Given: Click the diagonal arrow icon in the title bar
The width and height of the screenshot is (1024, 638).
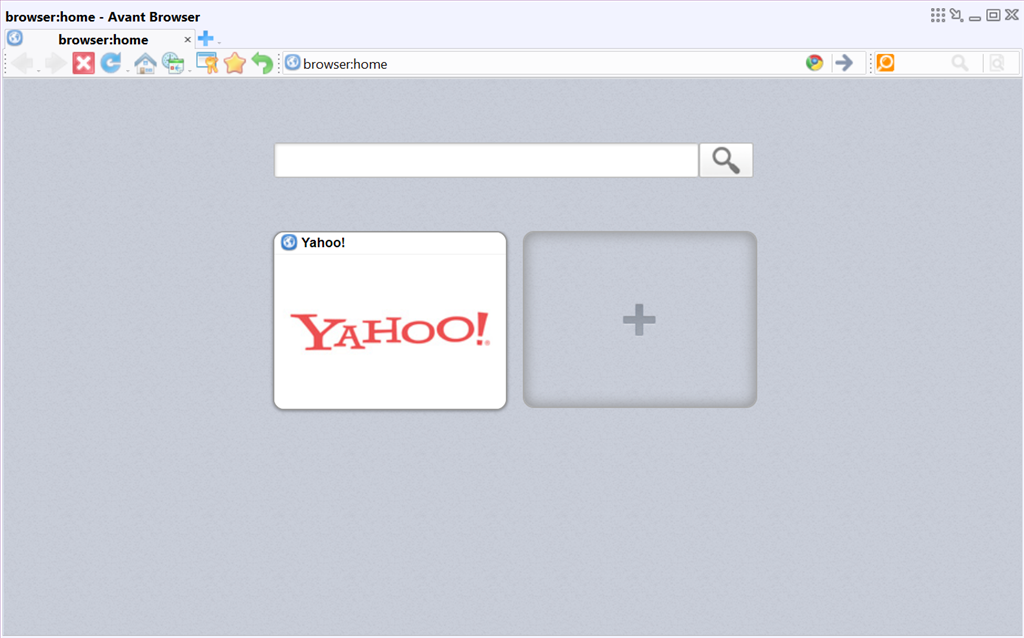Looking at the screenshot, I should [957, 15].
